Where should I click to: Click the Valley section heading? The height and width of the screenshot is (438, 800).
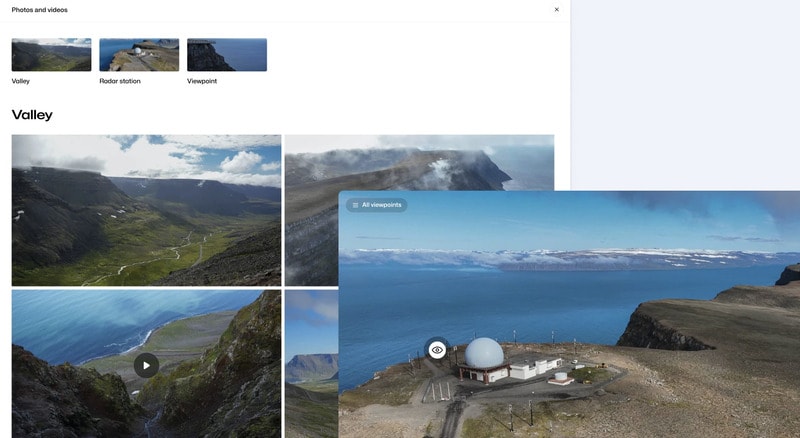point(32,115)
